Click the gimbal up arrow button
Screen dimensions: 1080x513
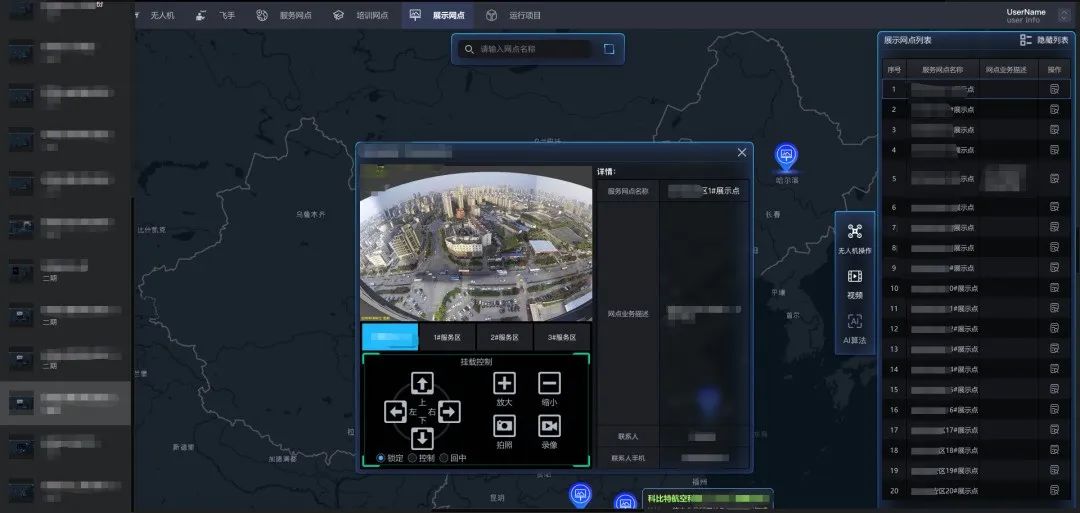422,383
